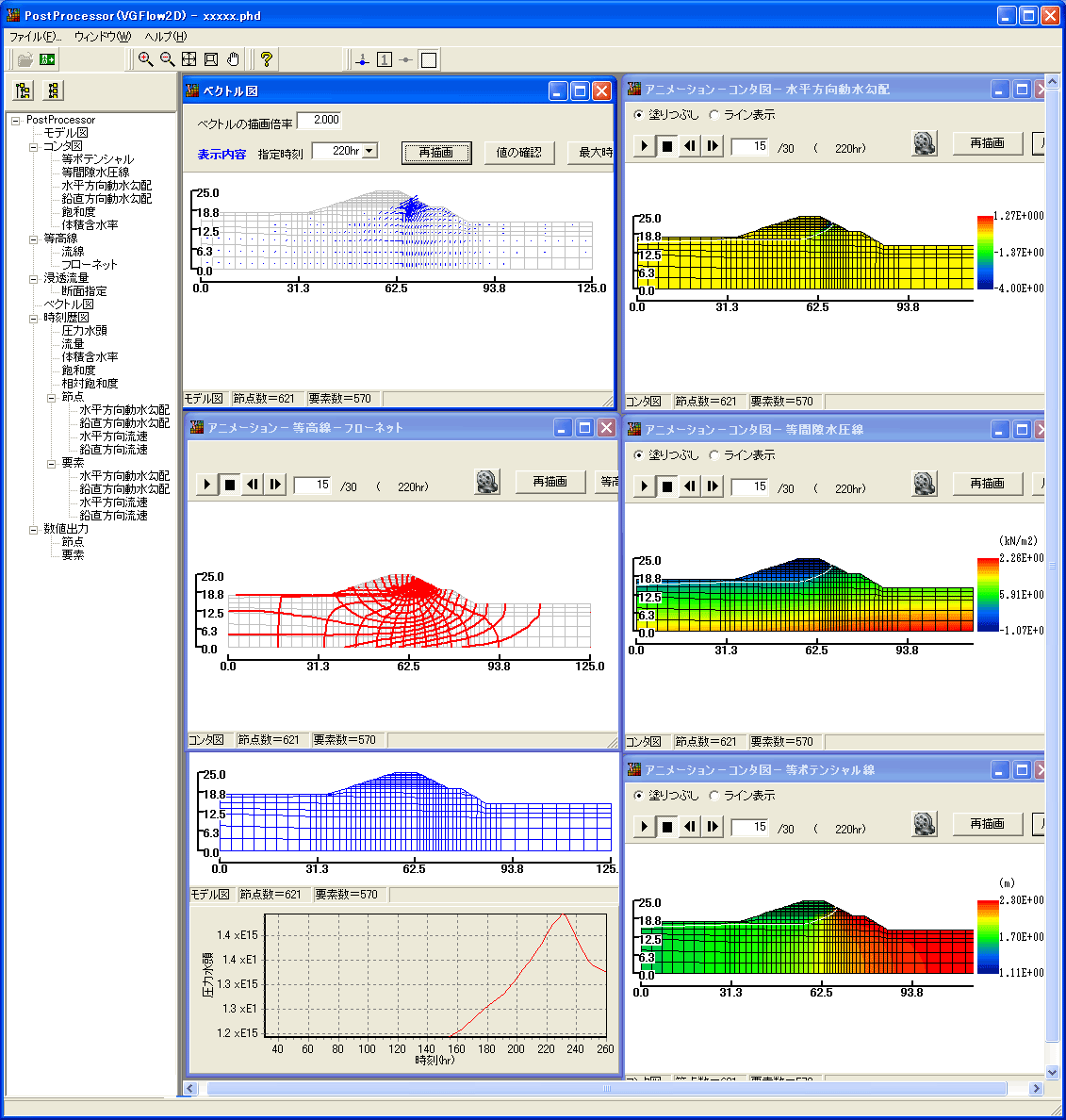Step back a frame in 等ポテンシャル線 window
The image size is (1066, 1120).
[x=690, y=827]
